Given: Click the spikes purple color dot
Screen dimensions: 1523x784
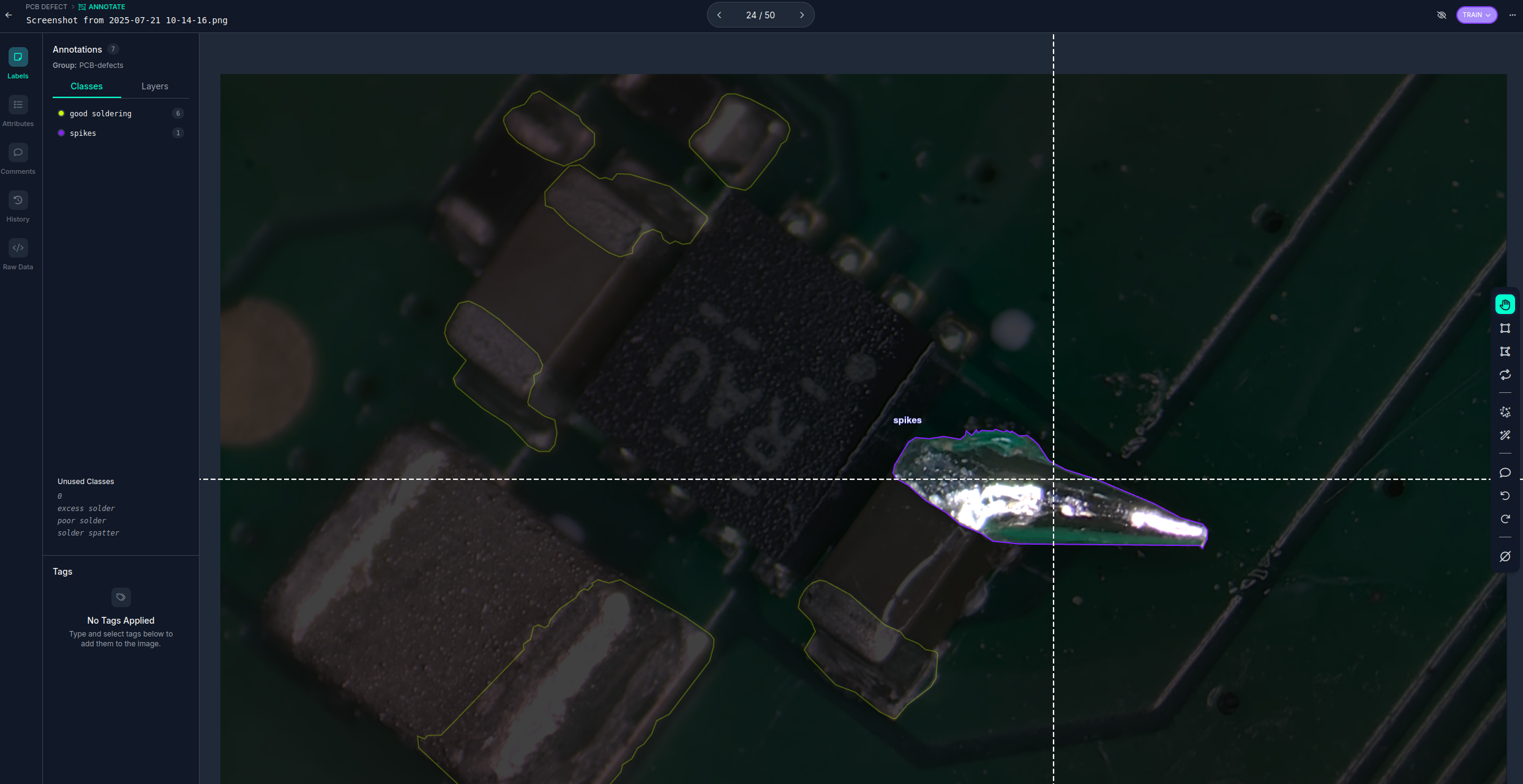Looking at the screenshot, I should pyautogui.click(x=61, y=133).
